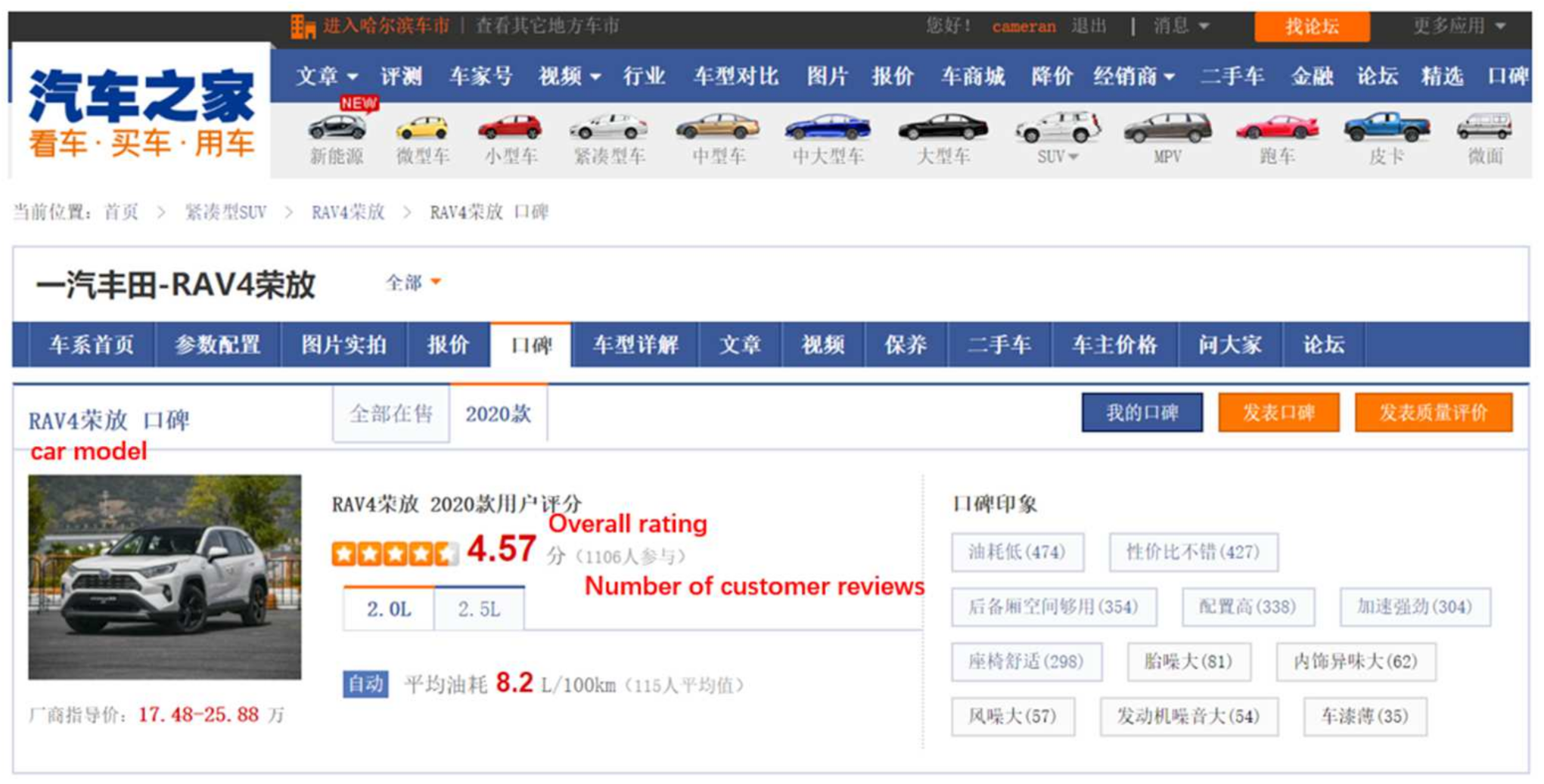Open the 紧凑型SUV breadcrumb link
The height and width of the screenshot is (784, 1544).
click(x=225, y=212)
